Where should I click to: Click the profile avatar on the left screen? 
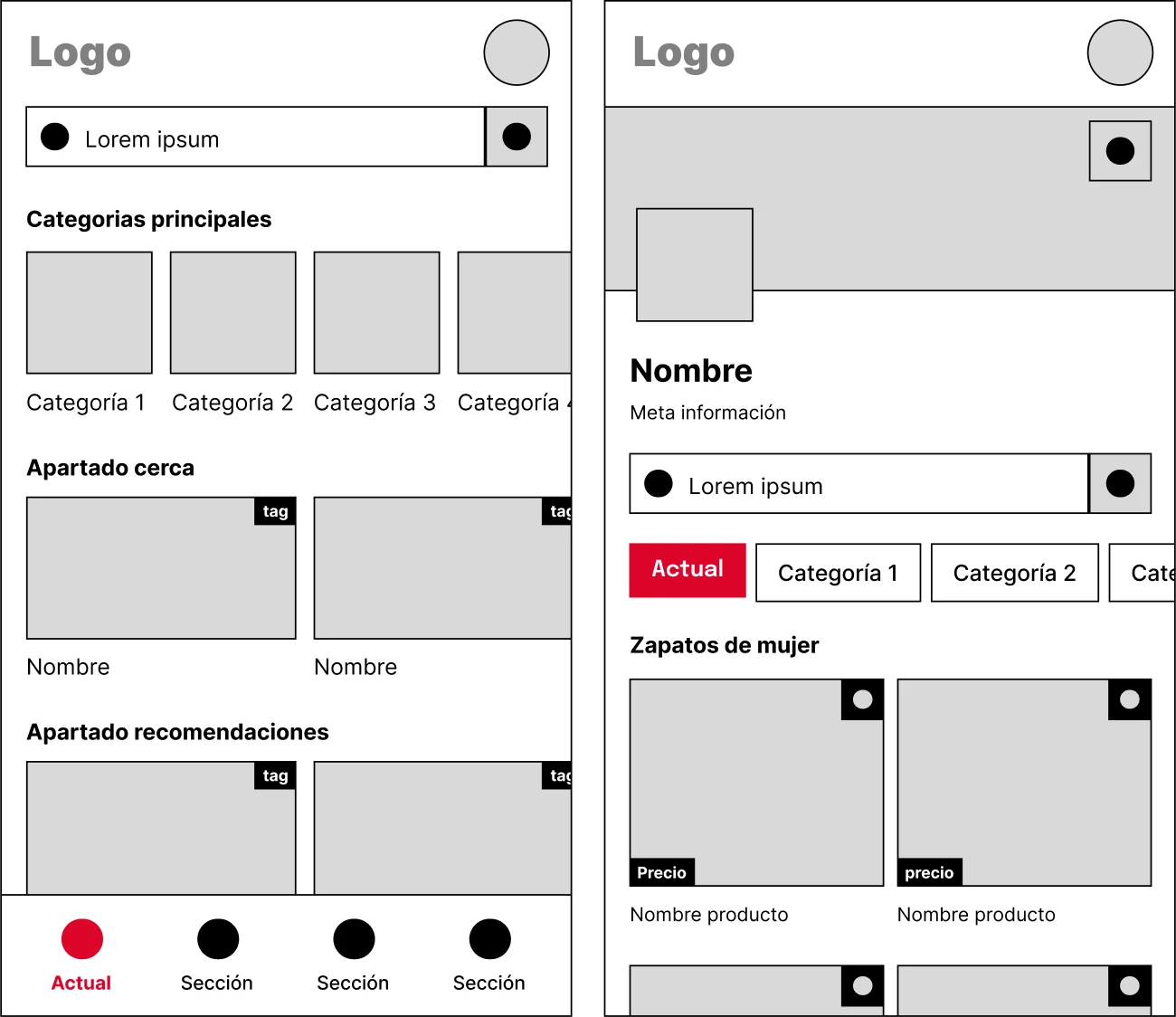(x=516, y=52)
